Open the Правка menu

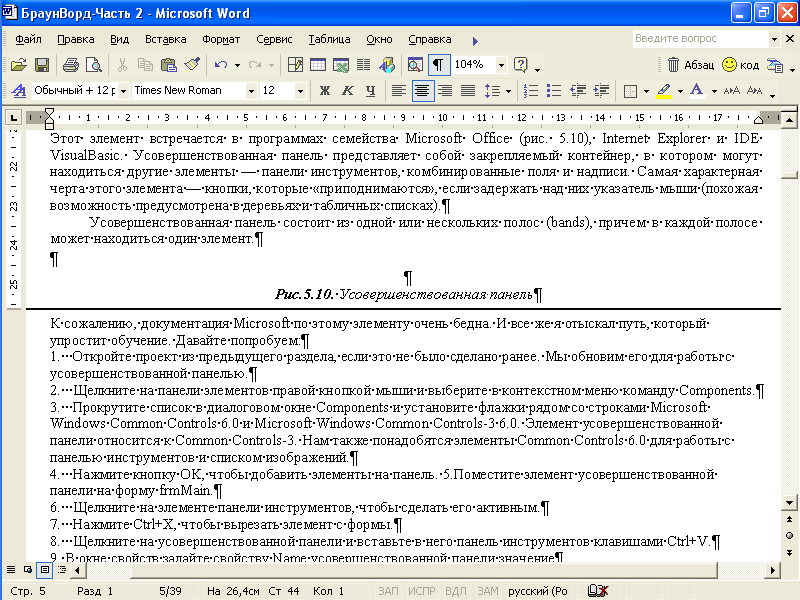(76, 39)
